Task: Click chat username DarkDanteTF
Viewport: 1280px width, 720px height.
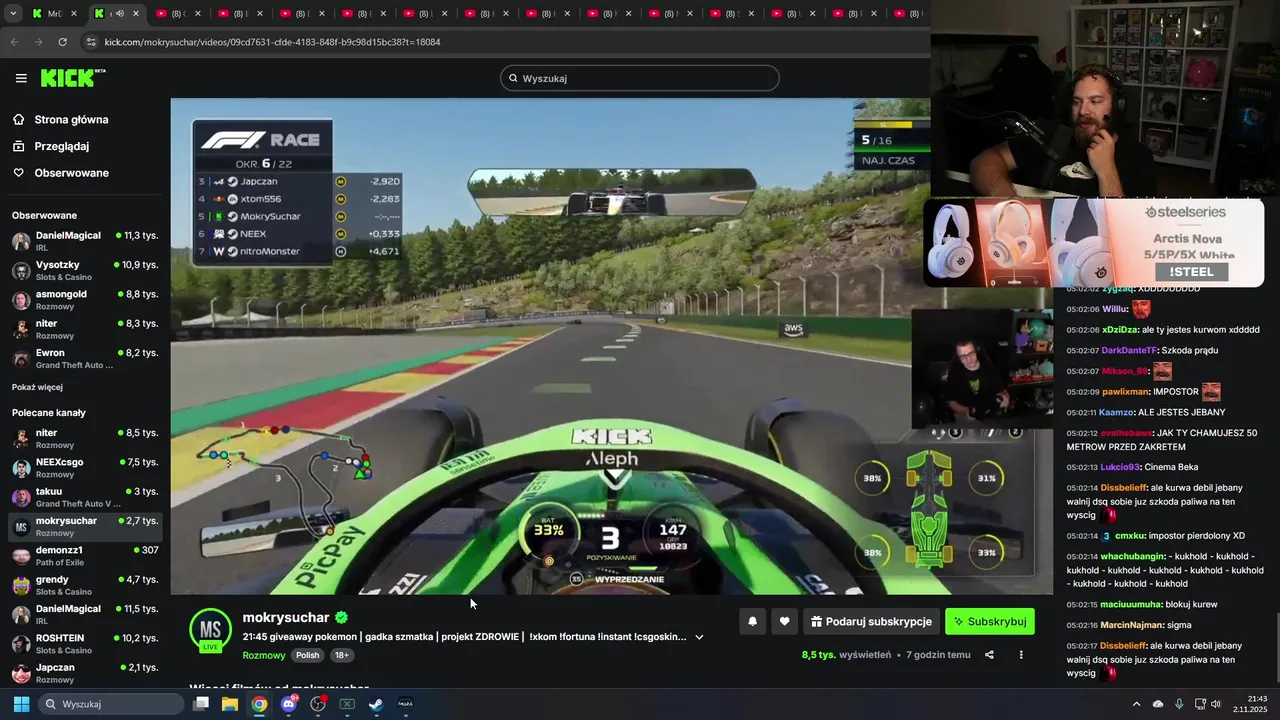Action: pos(1129,351)
